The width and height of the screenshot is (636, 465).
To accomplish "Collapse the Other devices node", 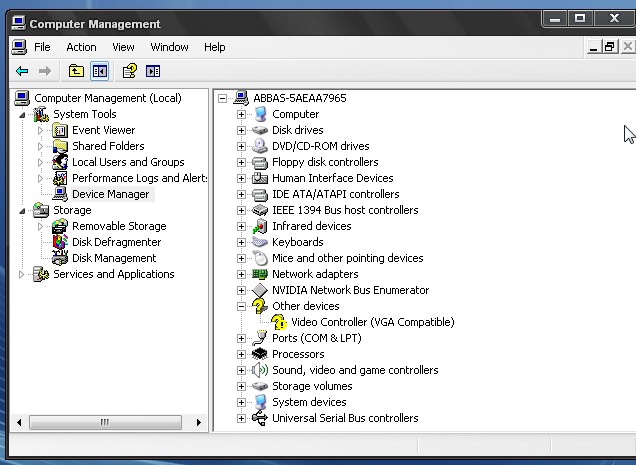I will [241, 306].
